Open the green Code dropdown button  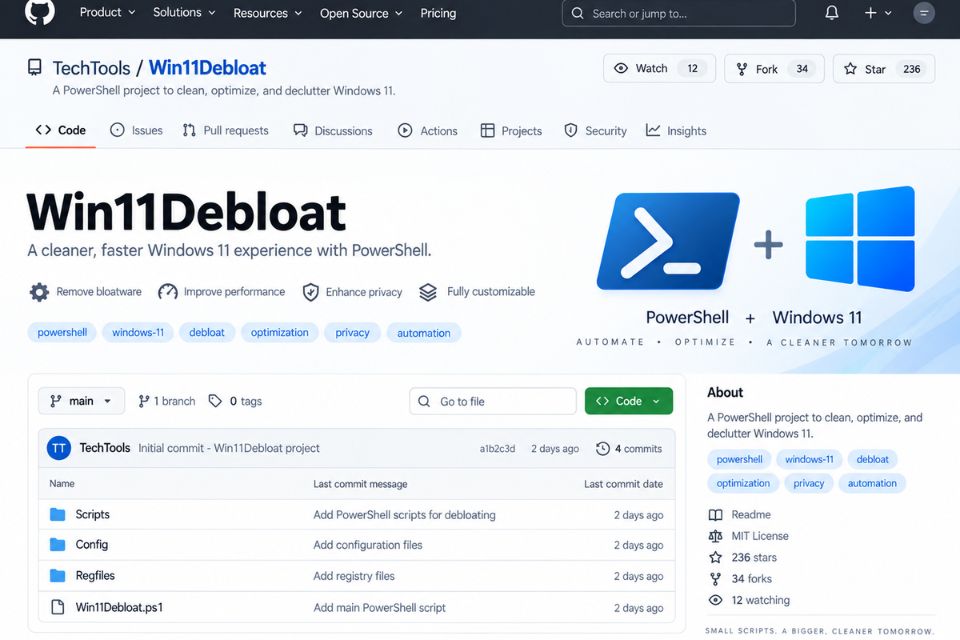pyautogui.click(x=629, y=401)
